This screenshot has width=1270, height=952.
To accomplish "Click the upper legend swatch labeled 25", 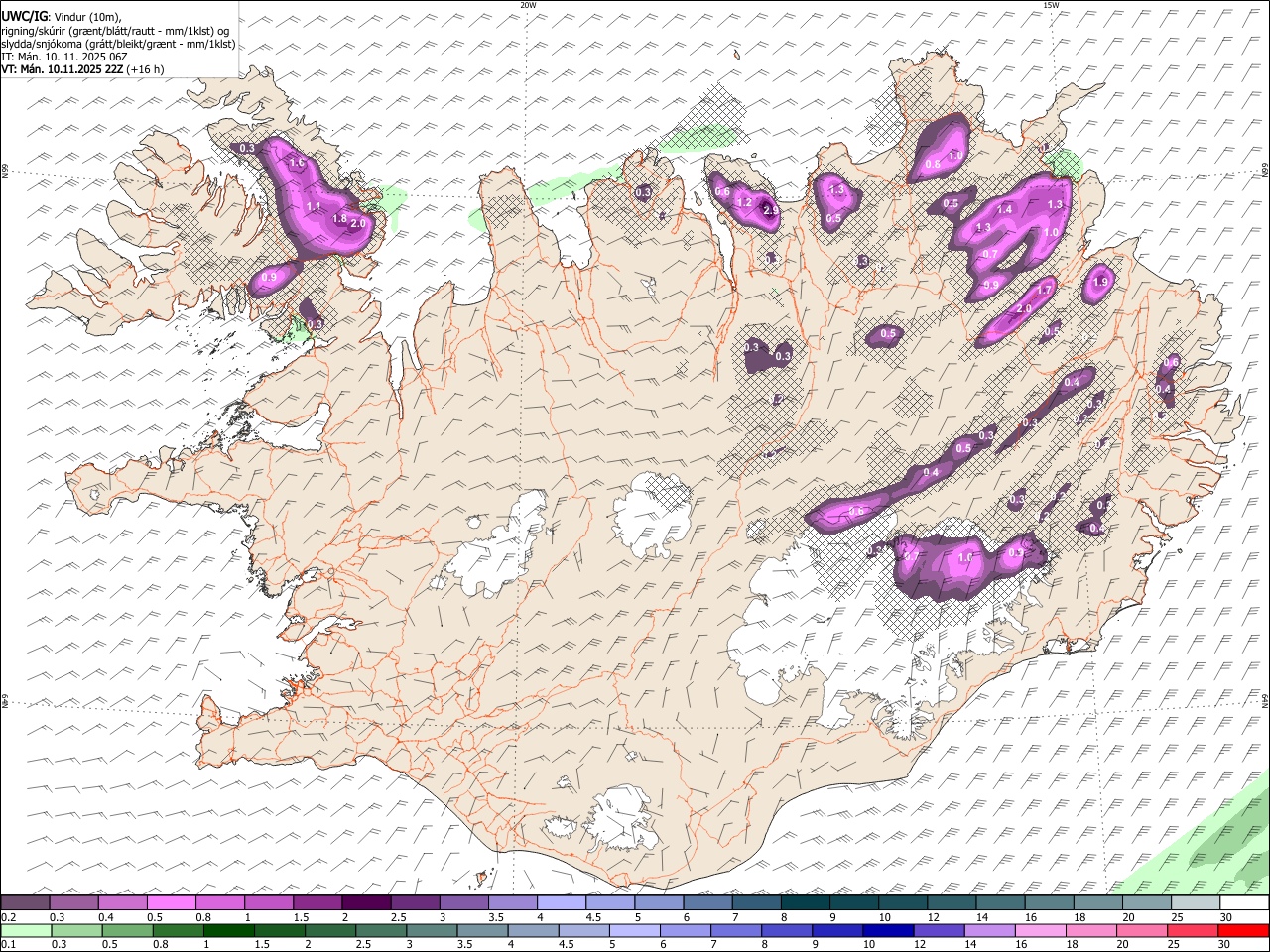I will click(x=1196, y=902).
